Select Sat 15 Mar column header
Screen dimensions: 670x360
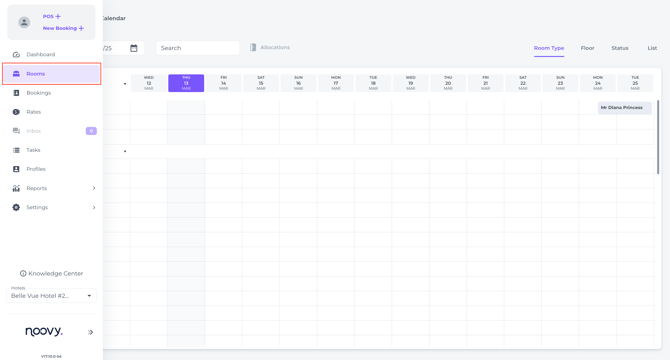pos(261,83)
